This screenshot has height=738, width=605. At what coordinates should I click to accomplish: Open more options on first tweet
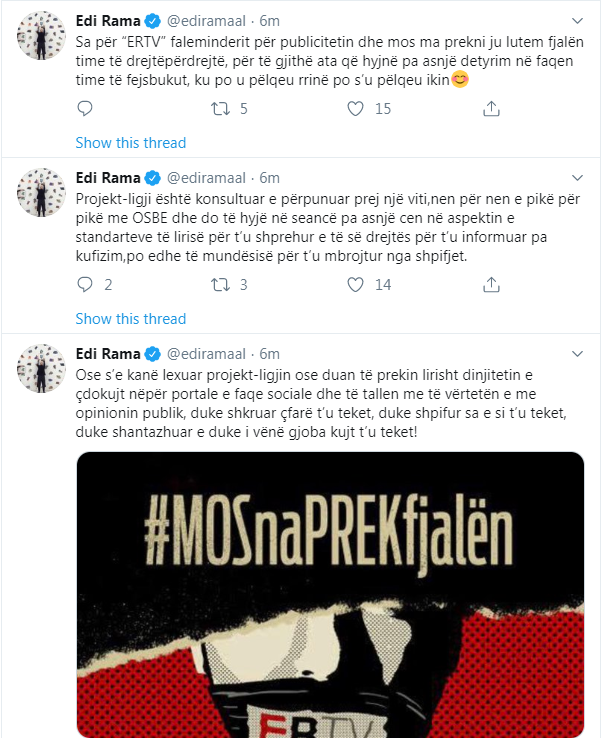click(577, 20)
